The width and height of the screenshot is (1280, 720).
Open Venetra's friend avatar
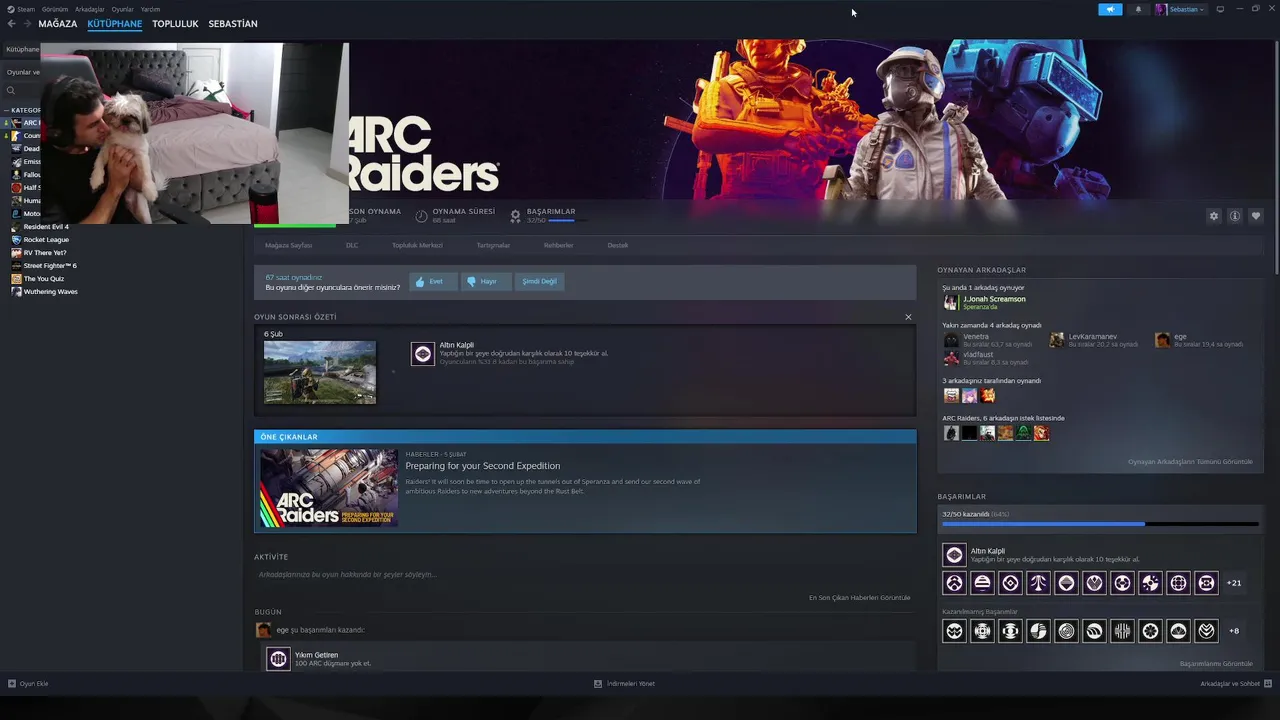click(951, 340)
